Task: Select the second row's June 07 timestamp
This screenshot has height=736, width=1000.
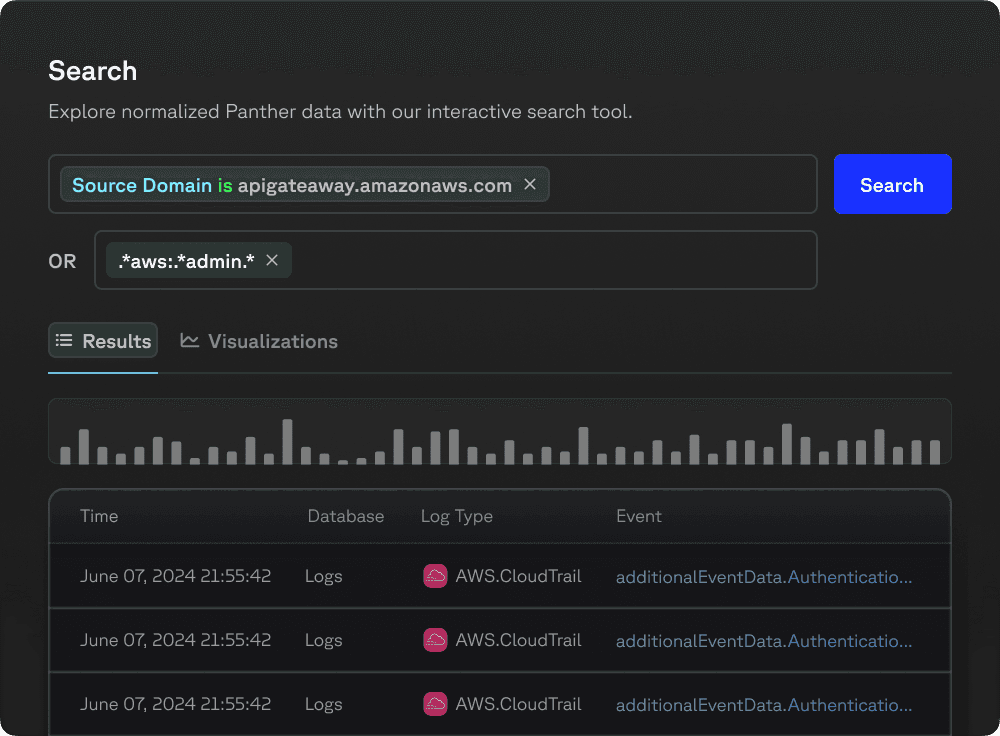Action: 175,640
